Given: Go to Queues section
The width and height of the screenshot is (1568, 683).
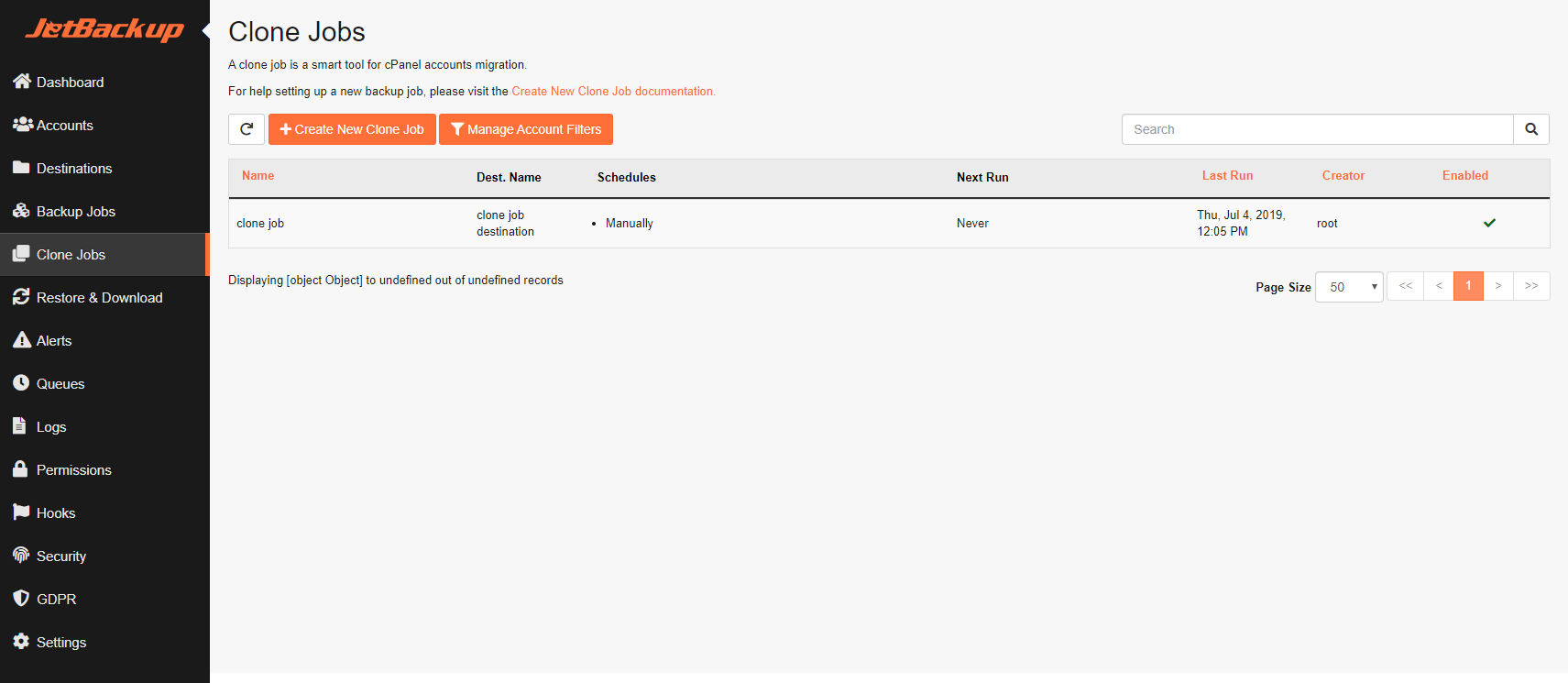Looking at the screenshot, I should 104,383.
